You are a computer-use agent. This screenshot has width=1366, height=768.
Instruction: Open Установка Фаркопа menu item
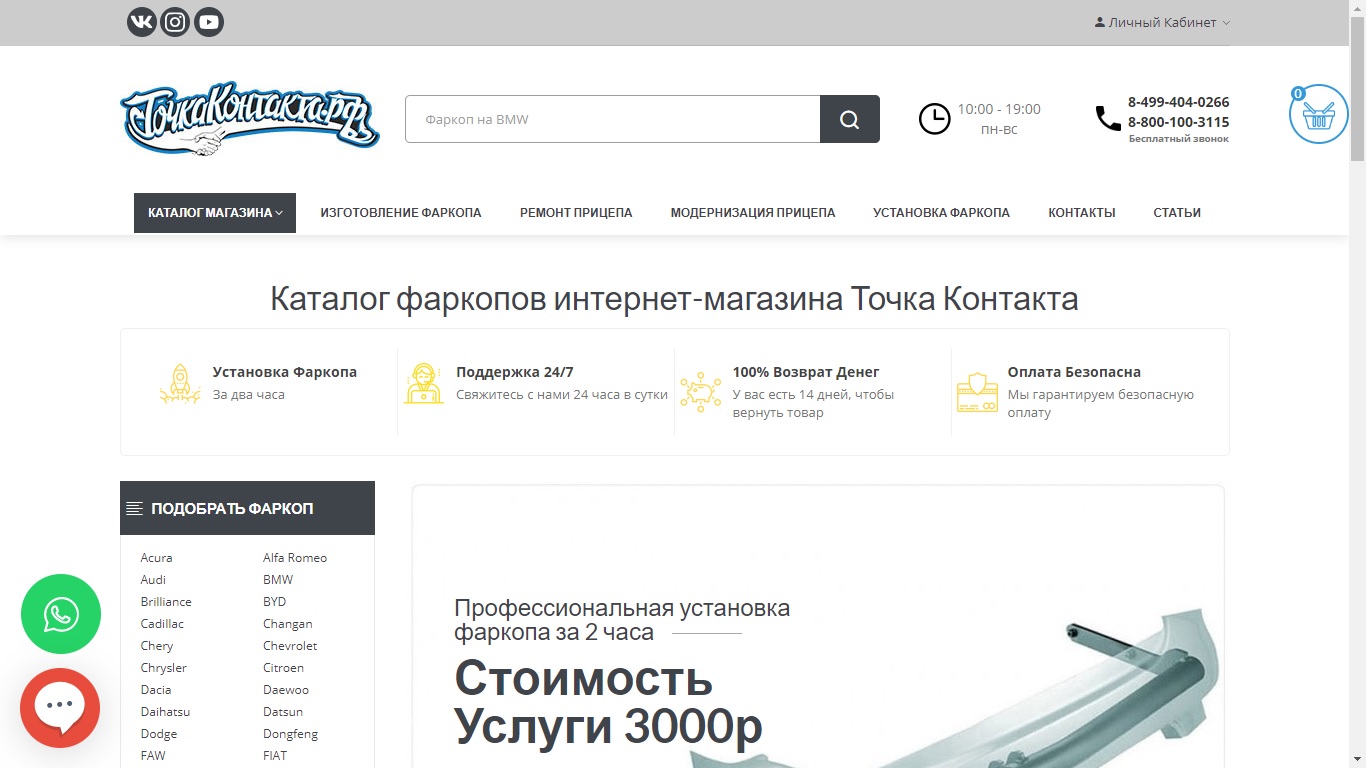941,213
